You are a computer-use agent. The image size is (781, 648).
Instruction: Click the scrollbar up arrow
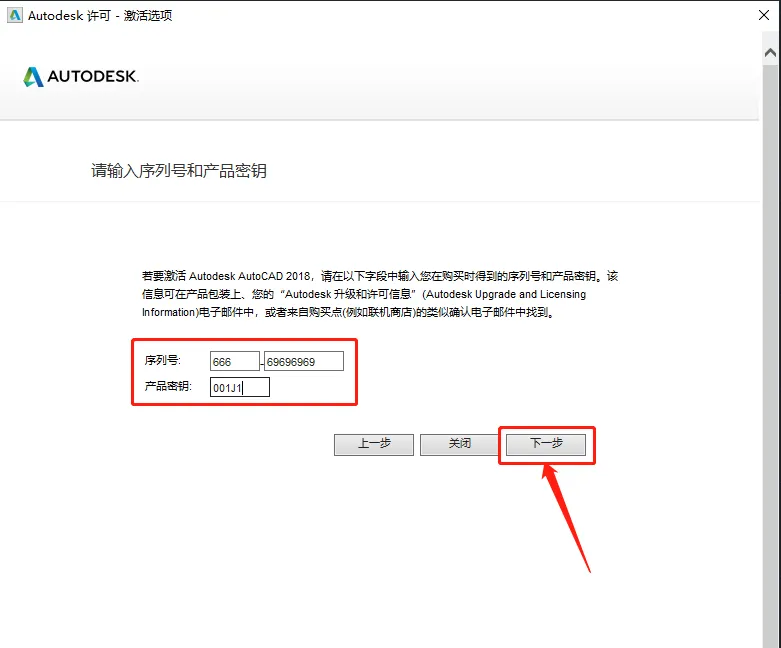click(x=771, y=52)
